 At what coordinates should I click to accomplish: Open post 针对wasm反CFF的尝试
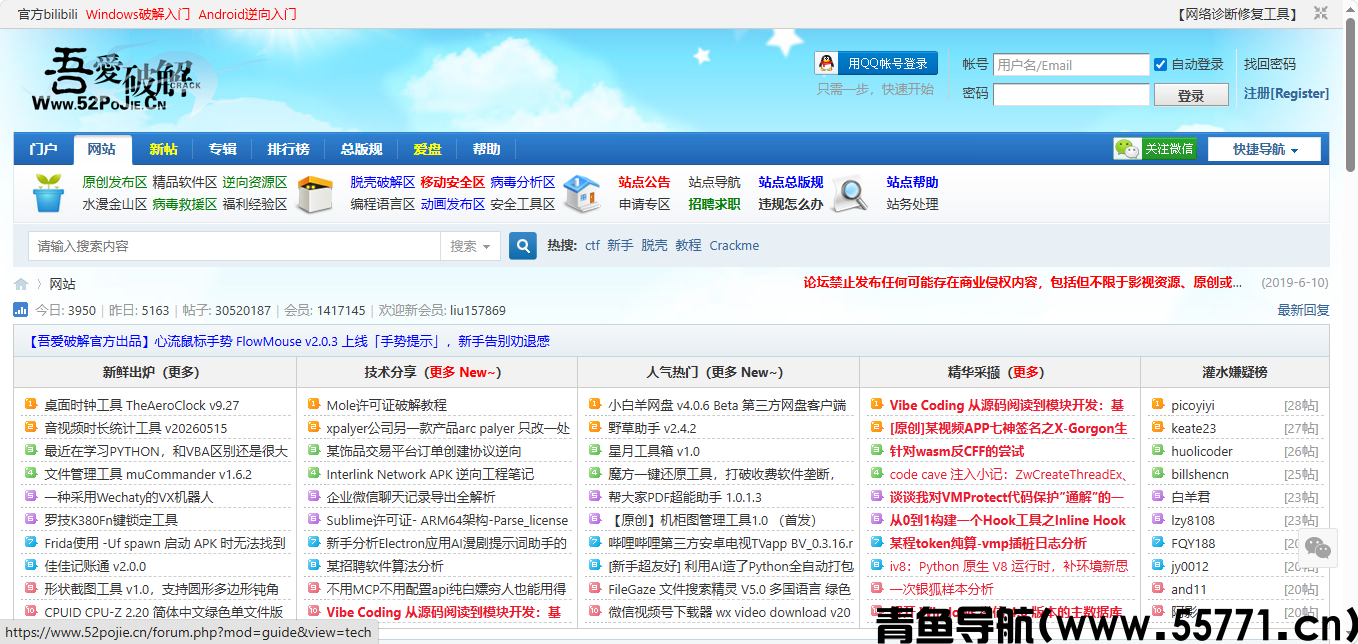[957, 451]
